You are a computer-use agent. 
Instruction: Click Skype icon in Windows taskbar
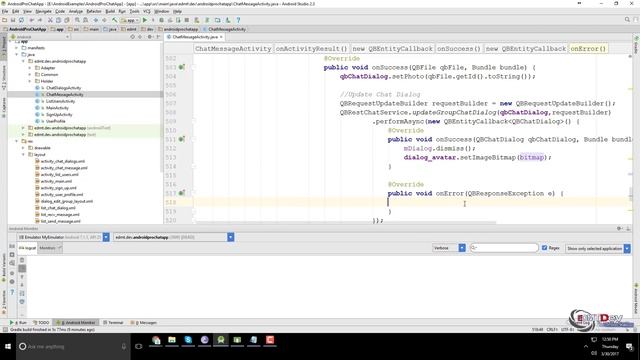pyautogui.click(x=188, y=340)
